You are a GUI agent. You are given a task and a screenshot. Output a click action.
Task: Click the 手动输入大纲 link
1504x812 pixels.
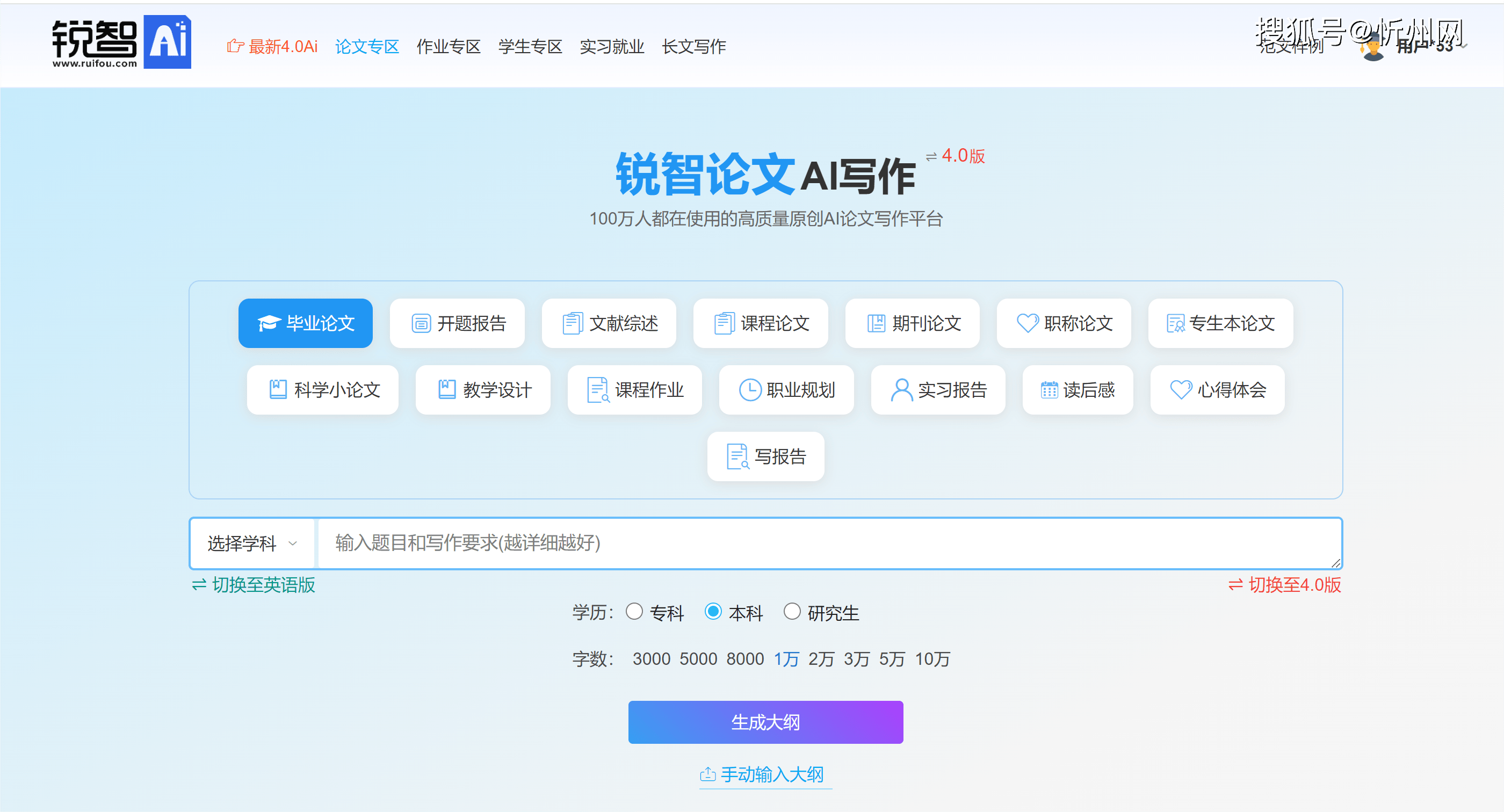pos(765,774)
